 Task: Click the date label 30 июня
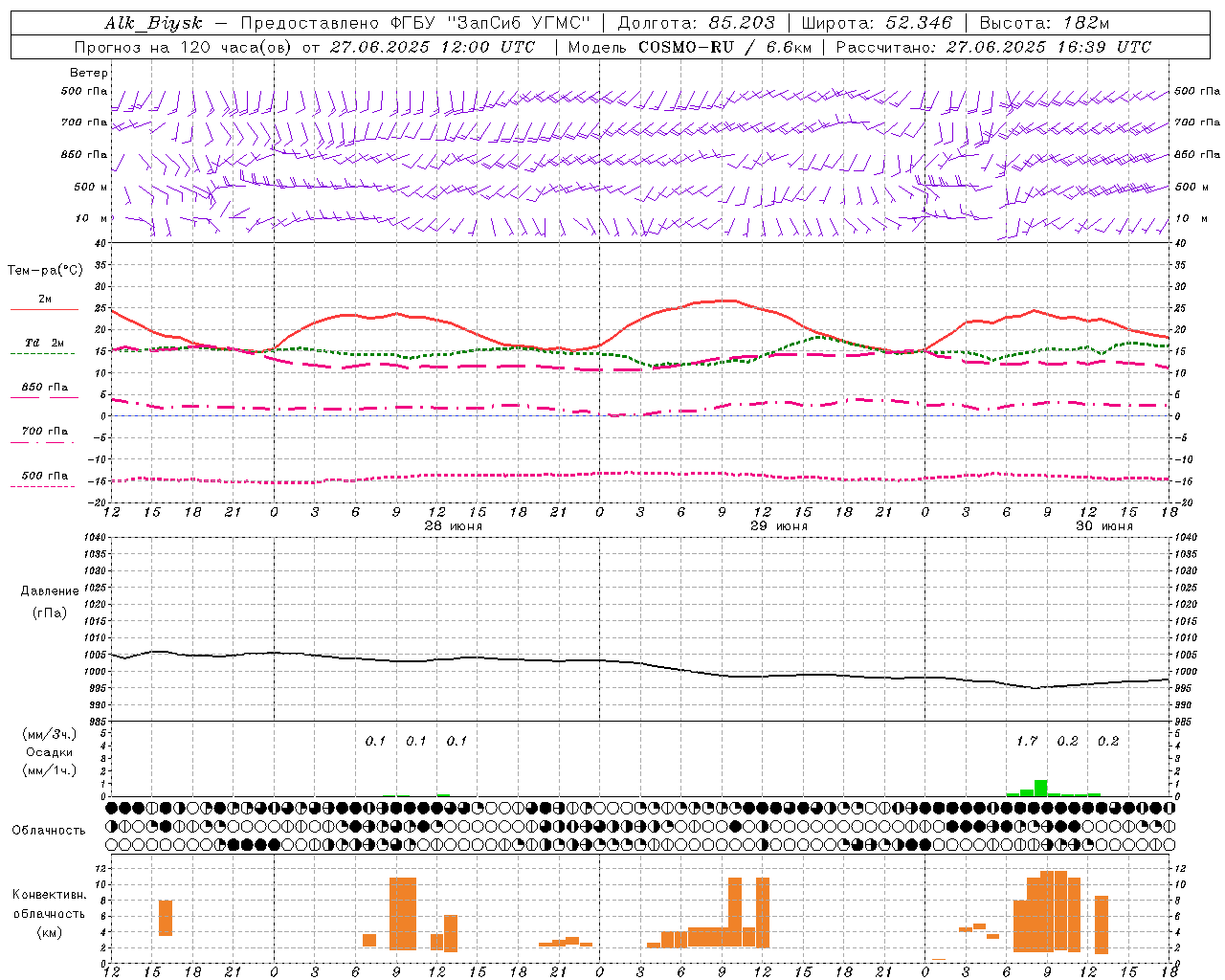1103,526
